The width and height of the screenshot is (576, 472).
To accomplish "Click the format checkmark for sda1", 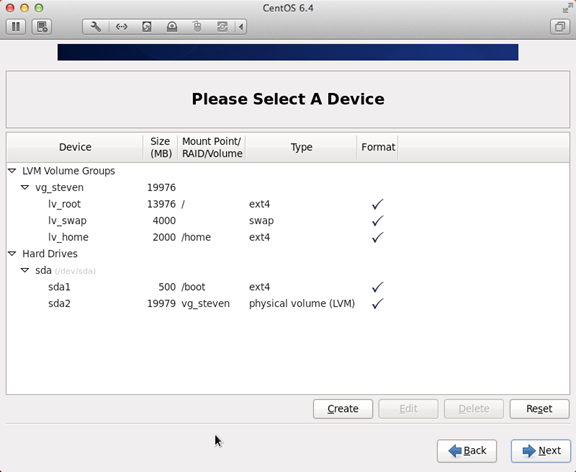I will coord(378,287).
